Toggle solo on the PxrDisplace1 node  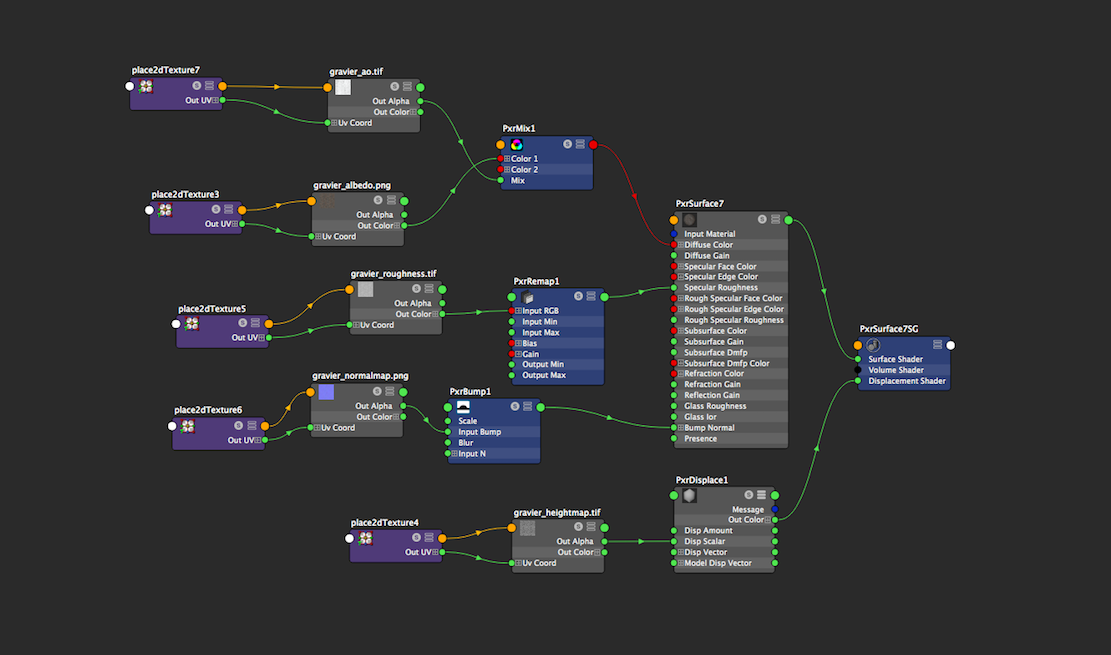[x=749, y=495]
